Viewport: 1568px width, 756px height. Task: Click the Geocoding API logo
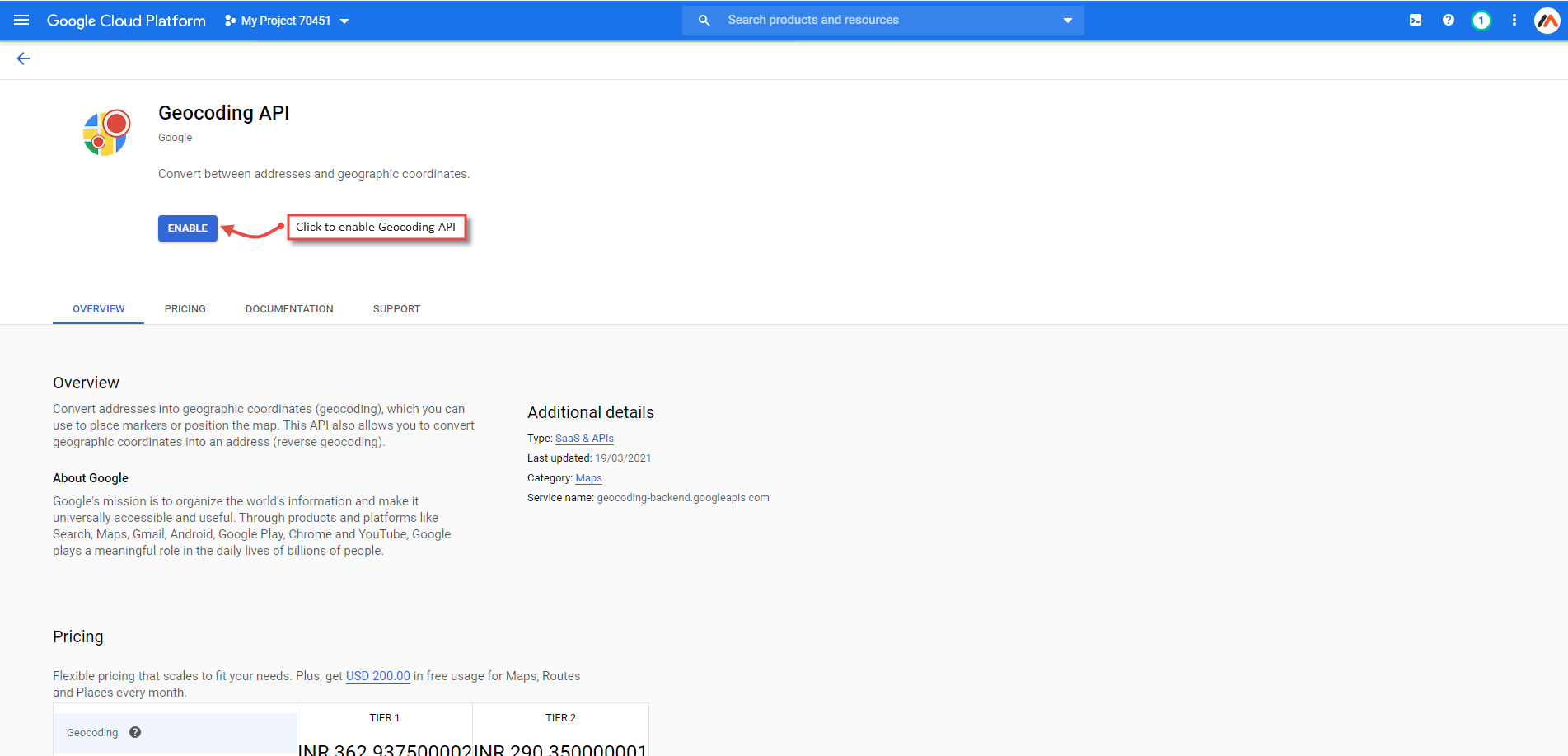tap(106, 133)
